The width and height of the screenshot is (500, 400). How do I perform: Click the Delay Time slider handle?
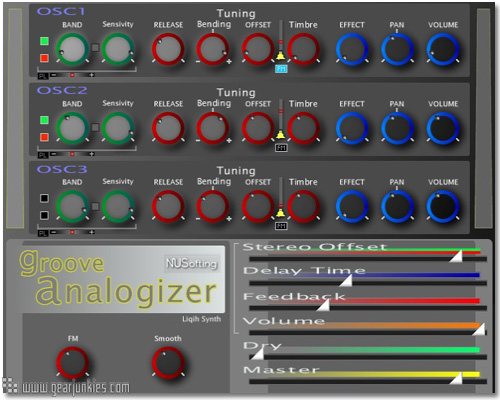(346, 280)
